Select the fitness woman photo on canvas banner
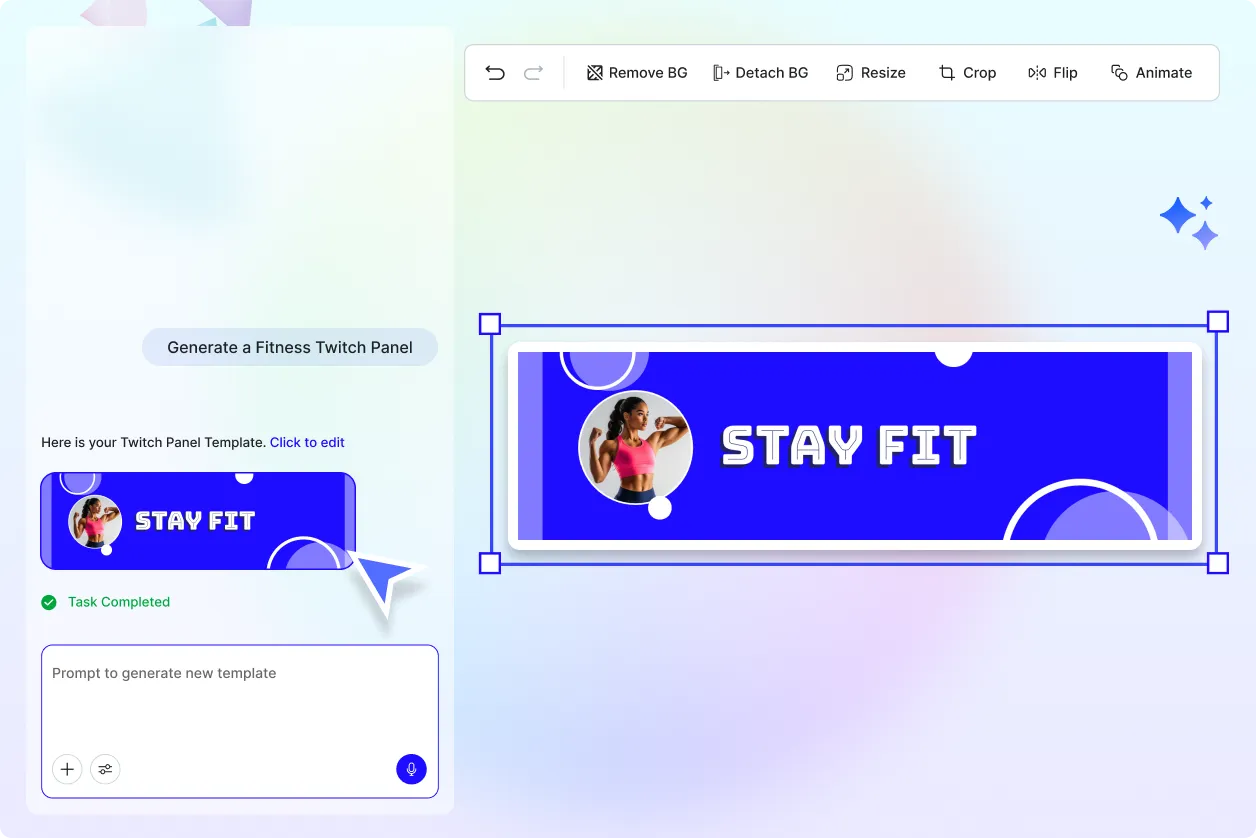The image size is (1256, 838). pos(636,447)
